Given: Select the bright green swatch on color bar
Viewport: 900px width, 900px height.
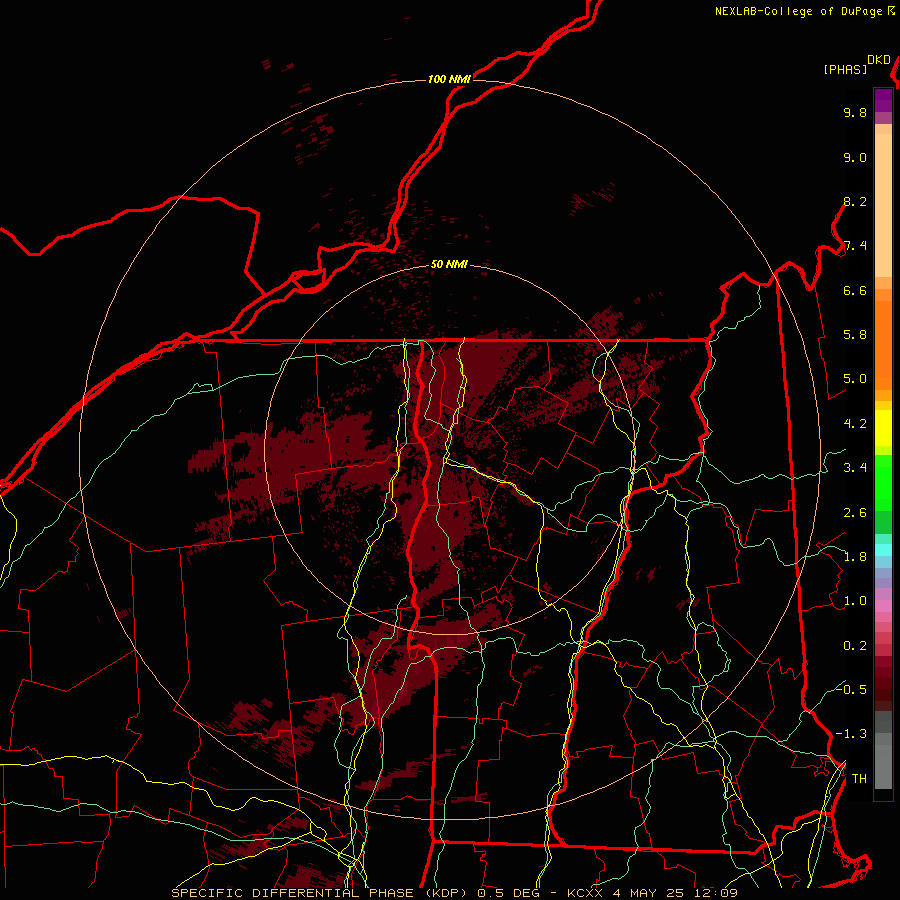Looking at the screenshot, I should [883, 481].
